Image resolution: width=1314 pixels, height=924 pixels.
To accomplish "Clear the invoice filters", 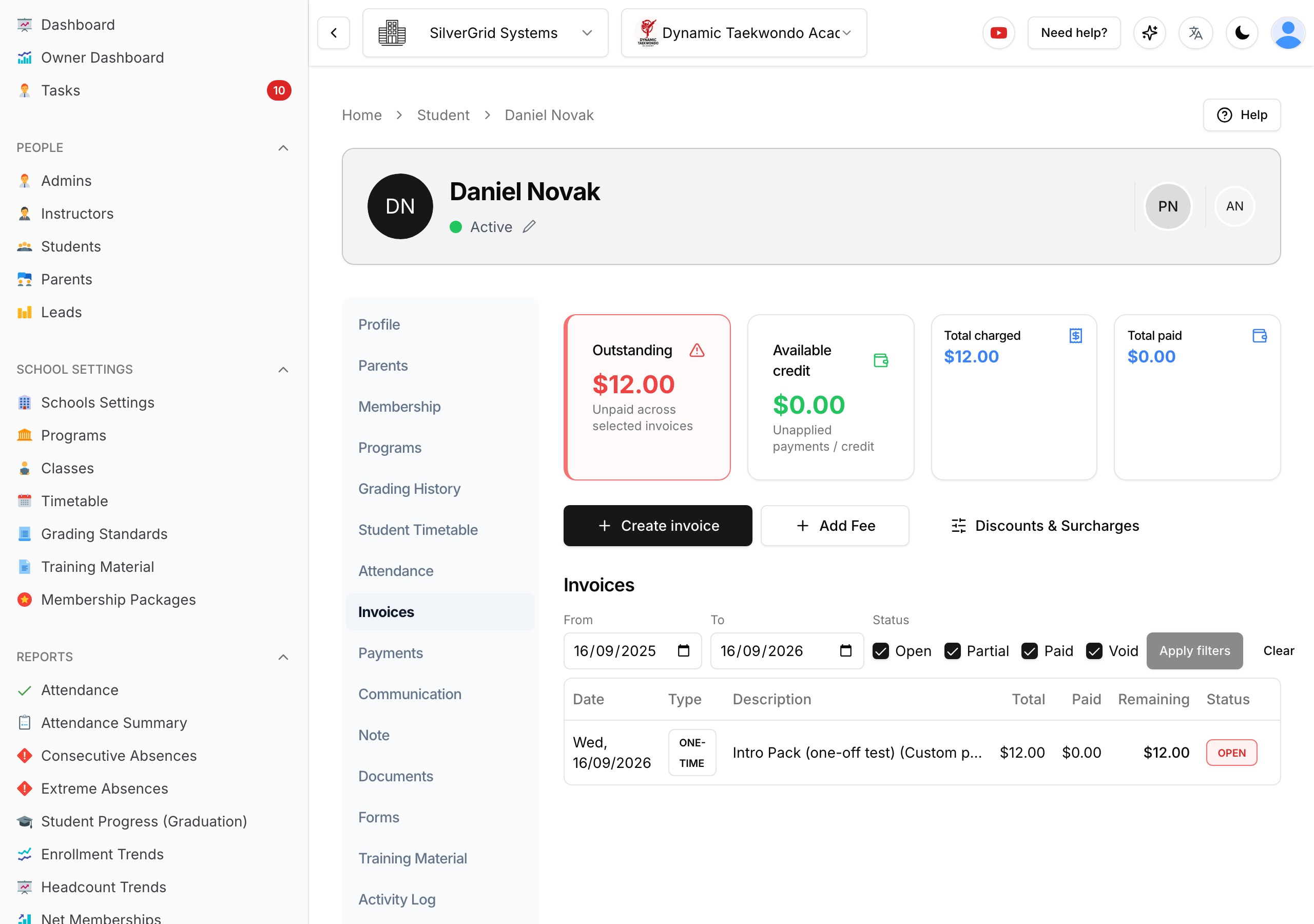I will coord(1278,650).
